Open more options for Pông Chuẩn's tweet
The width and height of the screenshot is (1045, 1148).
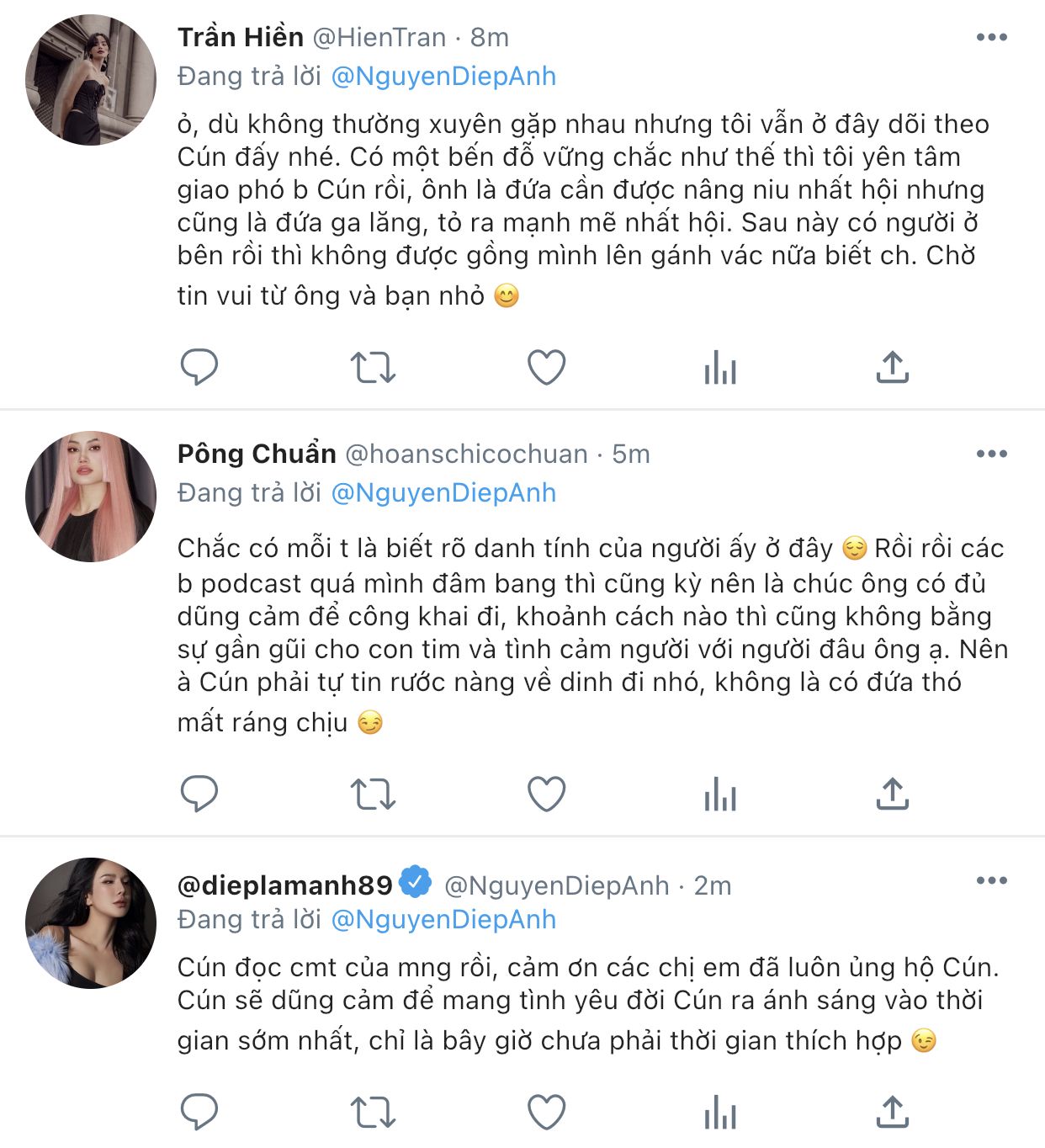pyautogui.click(x=991, y=454)
